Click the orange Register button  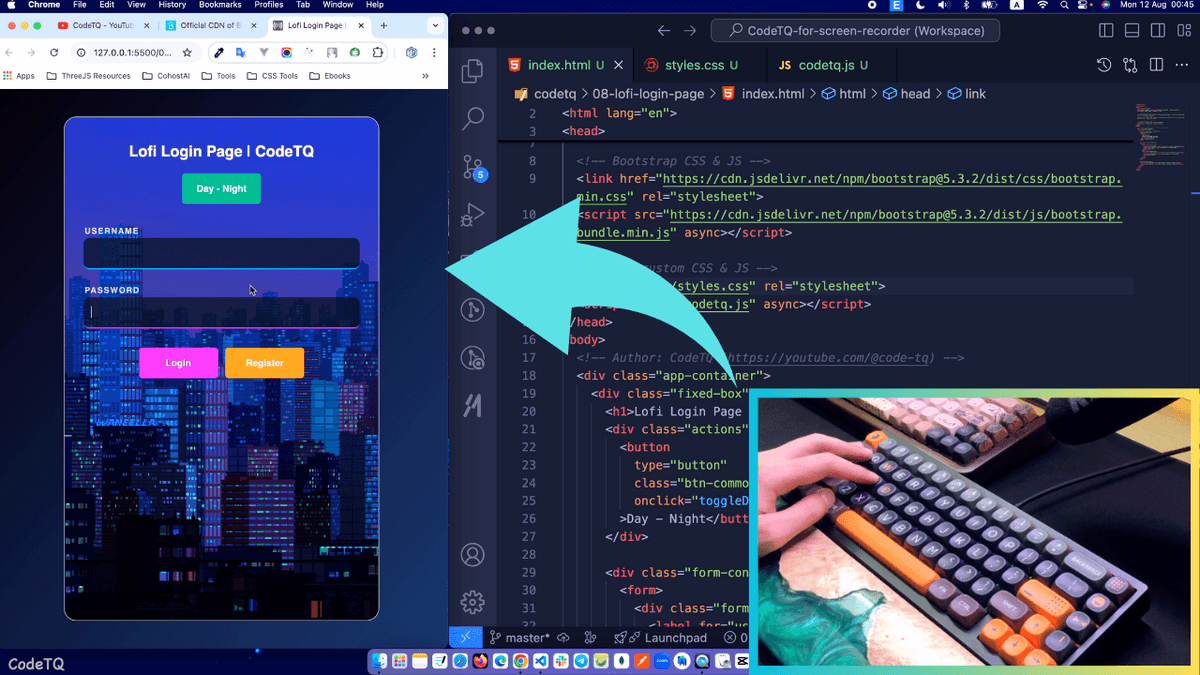[264, 363]
